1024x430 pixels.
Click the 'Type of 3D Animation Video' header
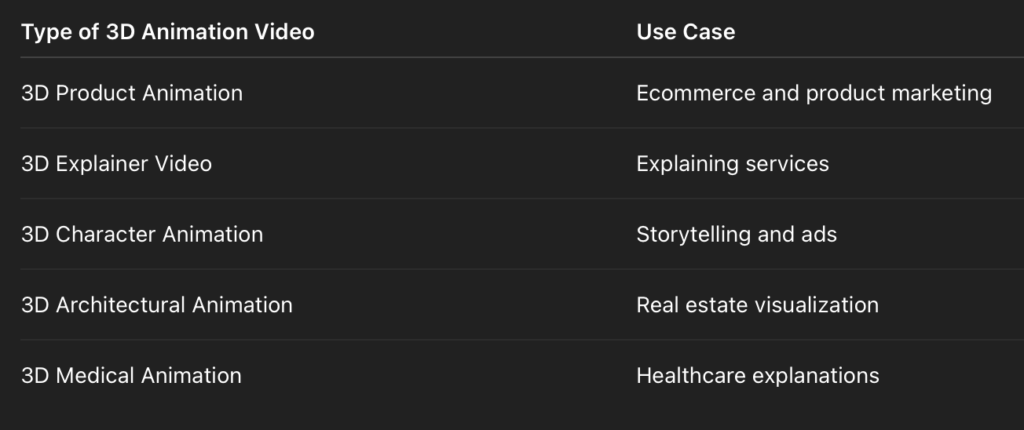point(168,32)
